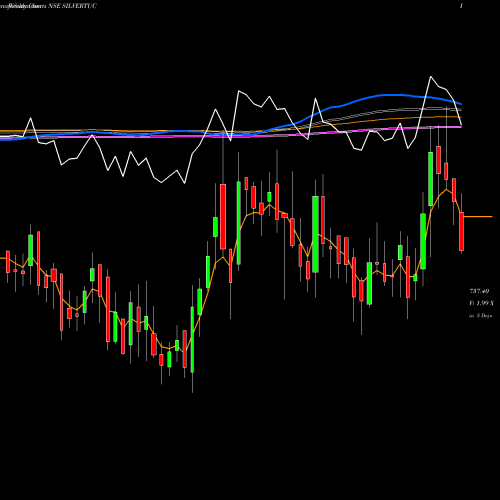
Task: Click the orange horizontal price marker line at right
Action: click(x=478, y=217)
